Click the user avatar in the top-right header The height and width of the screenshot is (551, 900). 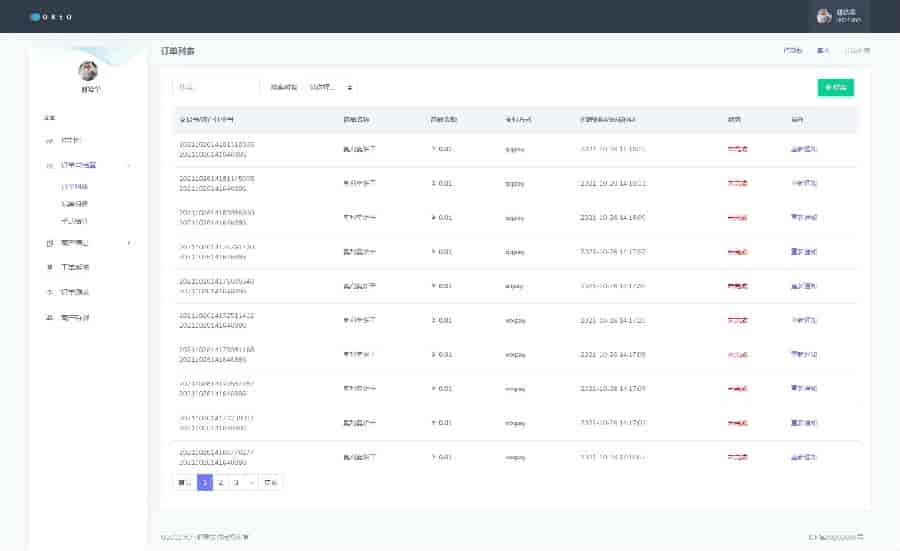tap(823, 16)
